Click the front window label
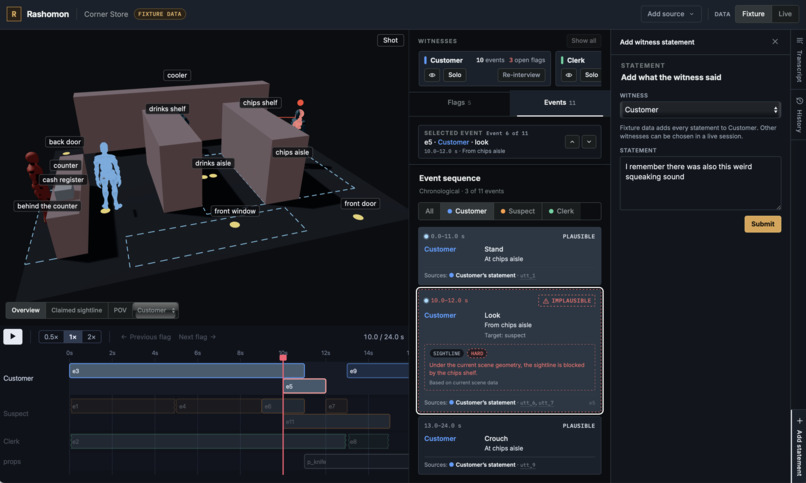This screenshot has height=483, width=806. (235, 211)
